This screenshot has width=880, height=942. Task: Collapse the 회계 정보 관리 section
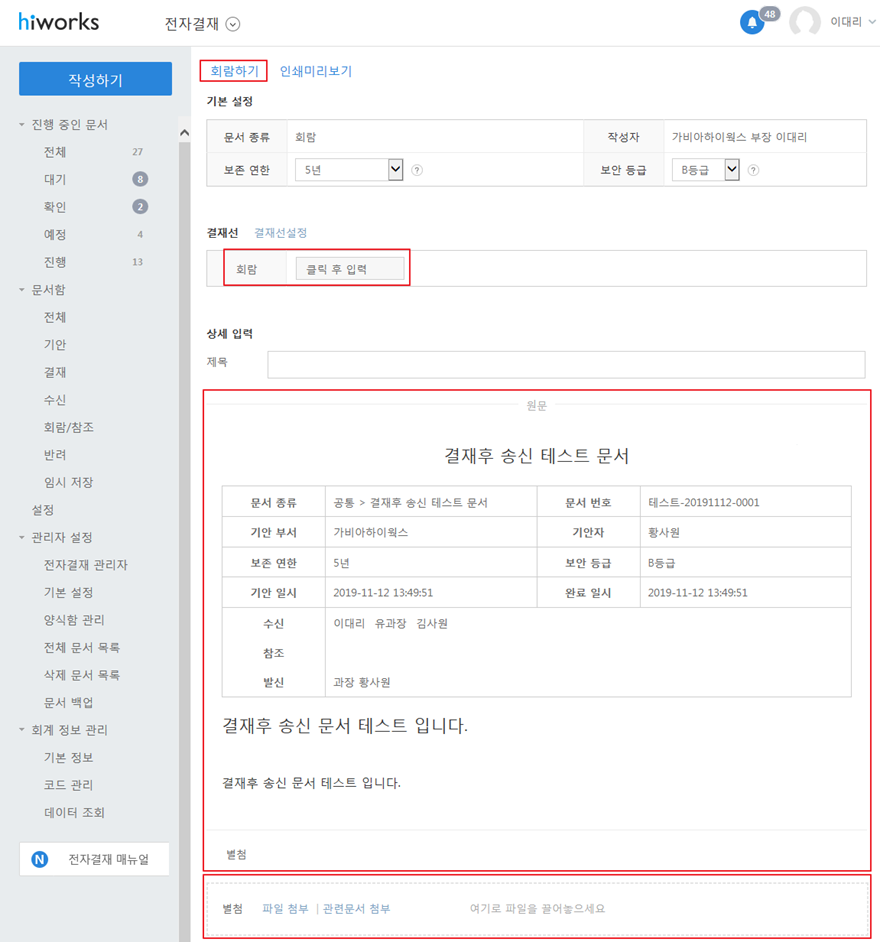pyautogui.click(x=22, y=730)
